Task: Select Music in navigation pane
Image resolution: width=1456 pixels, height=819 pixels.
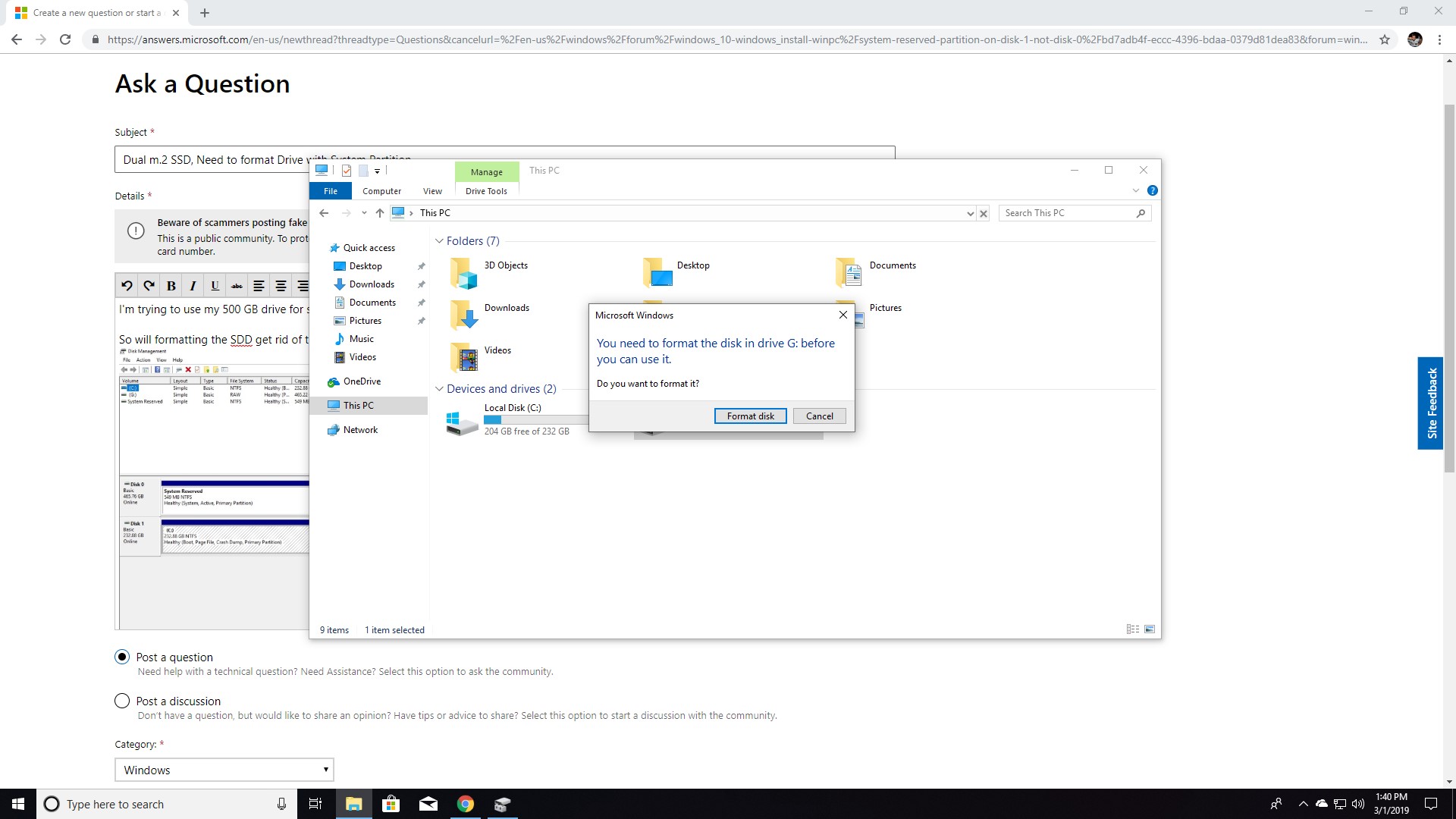Action: coord(361,339)
